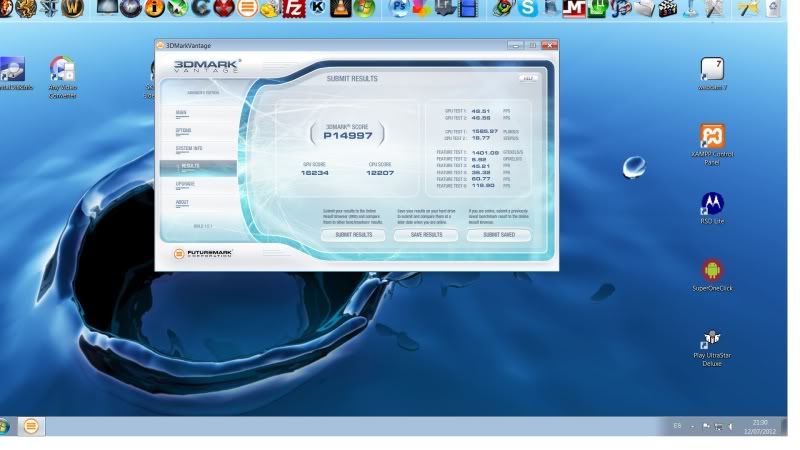
Task: Launch Photoshop from top dock
Action: pos(398,8)
